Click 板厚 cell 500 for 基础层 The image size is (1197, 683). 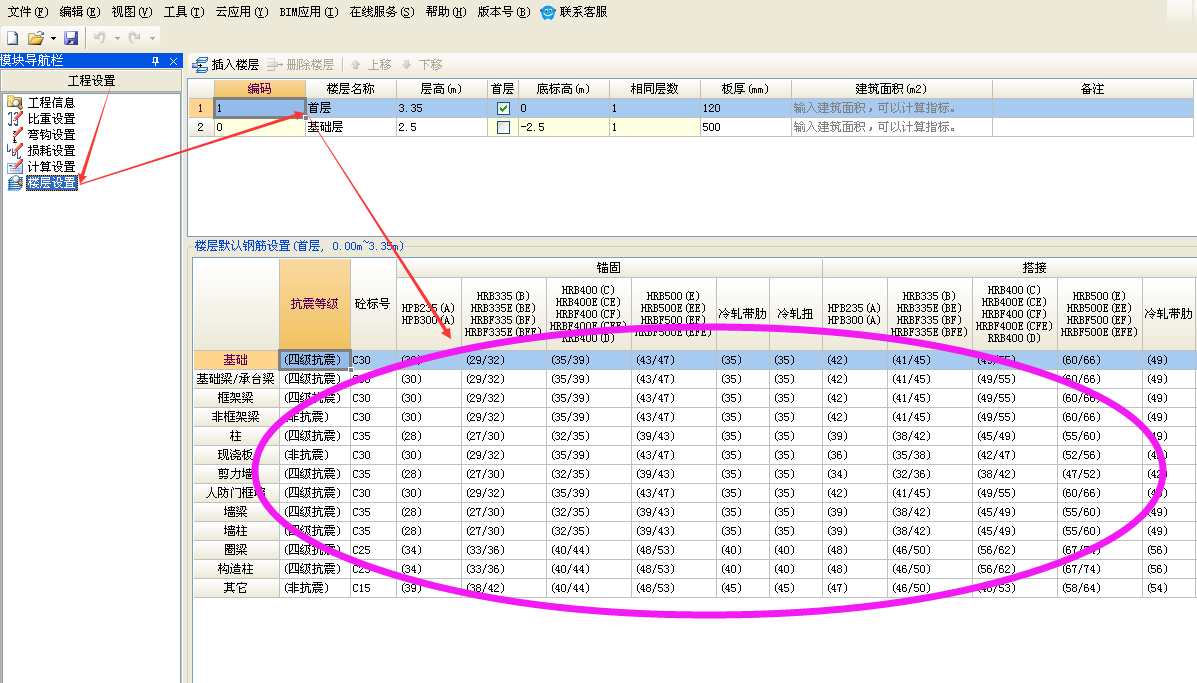[x=745, y=127]
